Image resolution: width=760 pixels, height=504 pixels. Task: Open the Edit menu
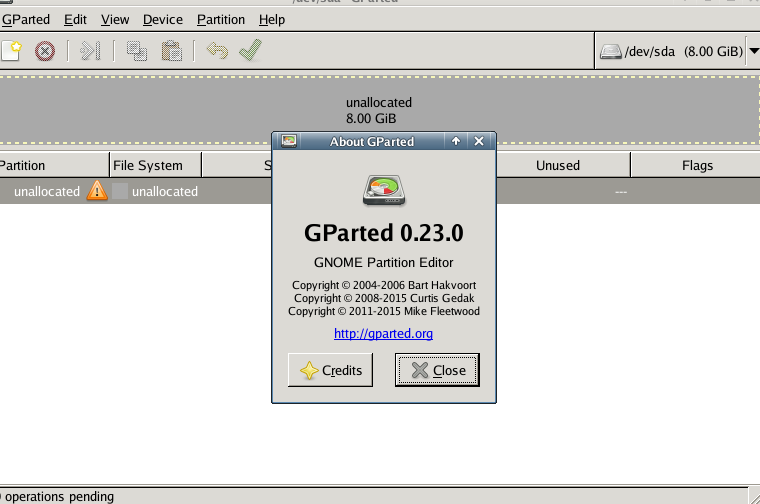pos(75,20)
